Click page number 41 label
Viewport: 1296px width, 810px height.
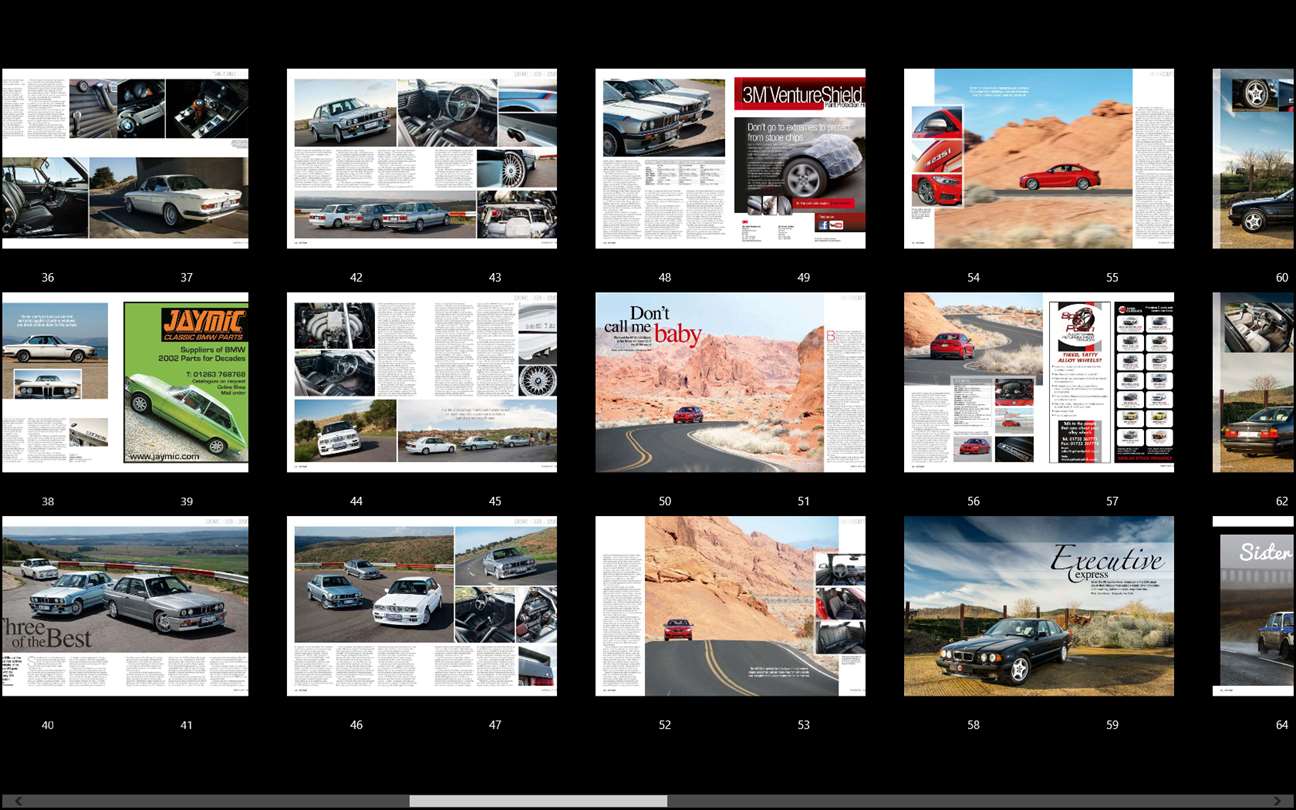tap(186, 725)
